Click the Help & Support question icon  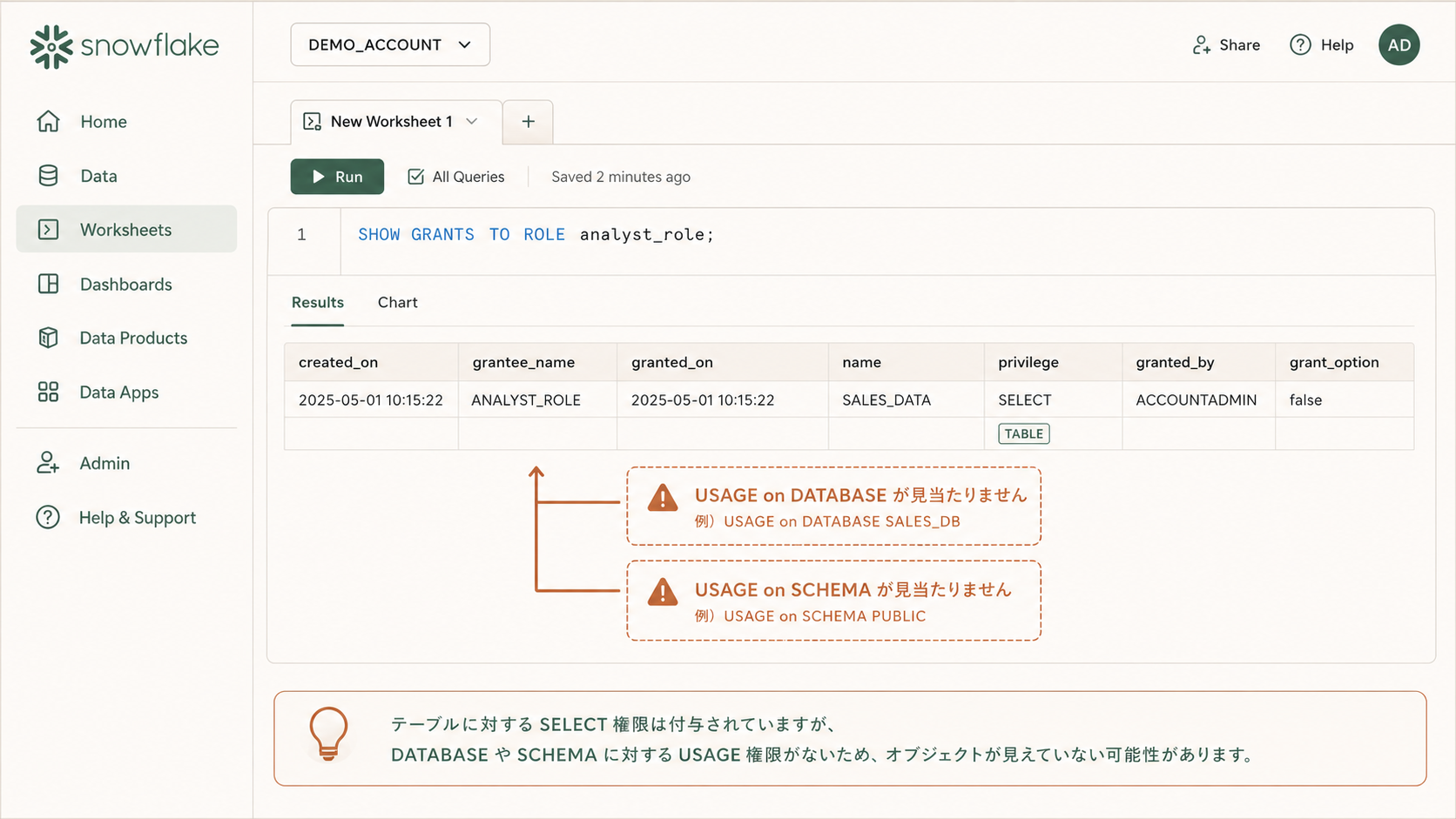coord(49,517)
